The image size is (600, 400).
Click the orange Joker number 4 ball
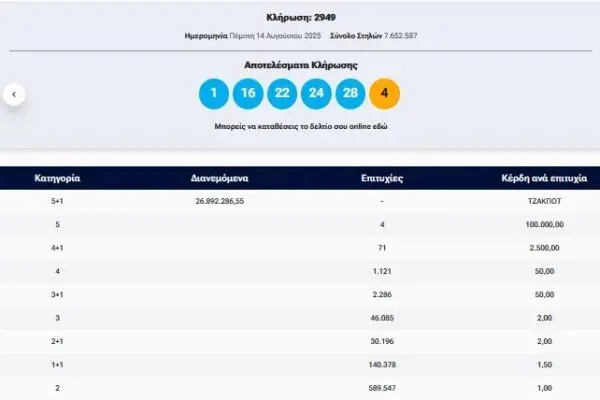point(385,95)
